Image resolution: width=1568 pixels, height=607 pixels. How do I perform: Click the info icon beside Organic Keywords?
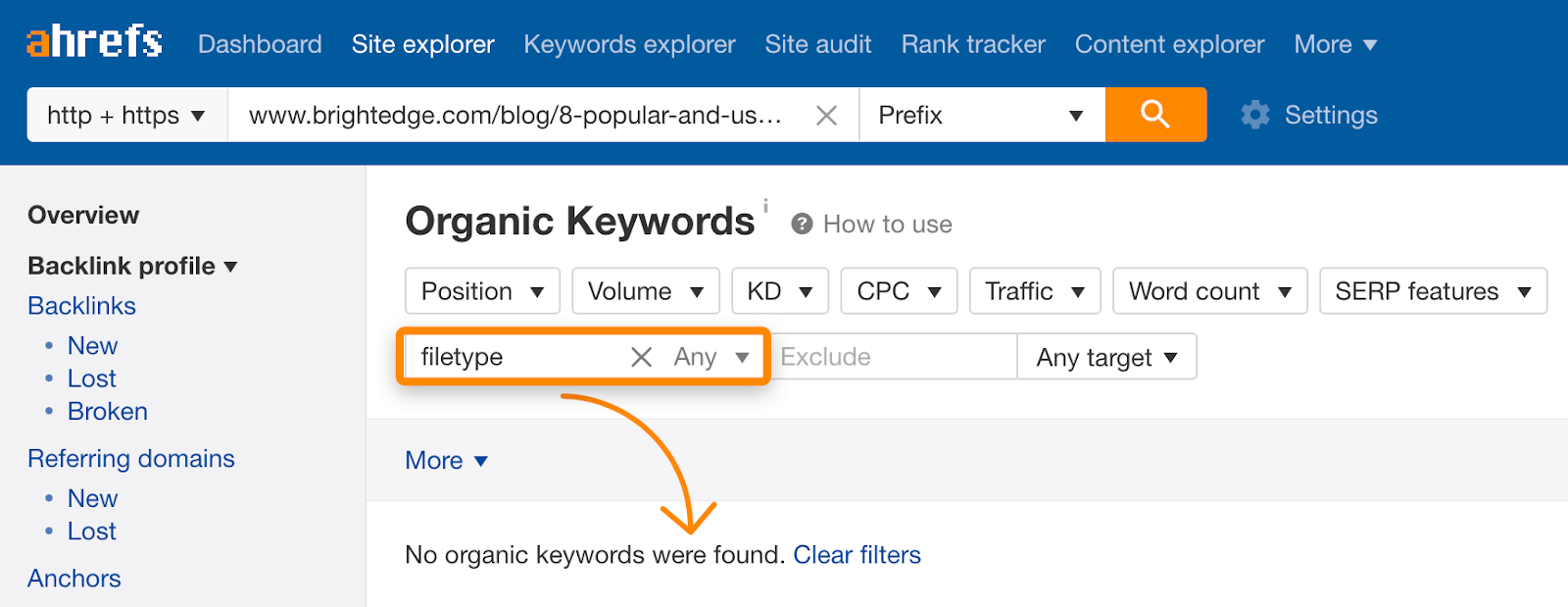click(x=765, y=206)
